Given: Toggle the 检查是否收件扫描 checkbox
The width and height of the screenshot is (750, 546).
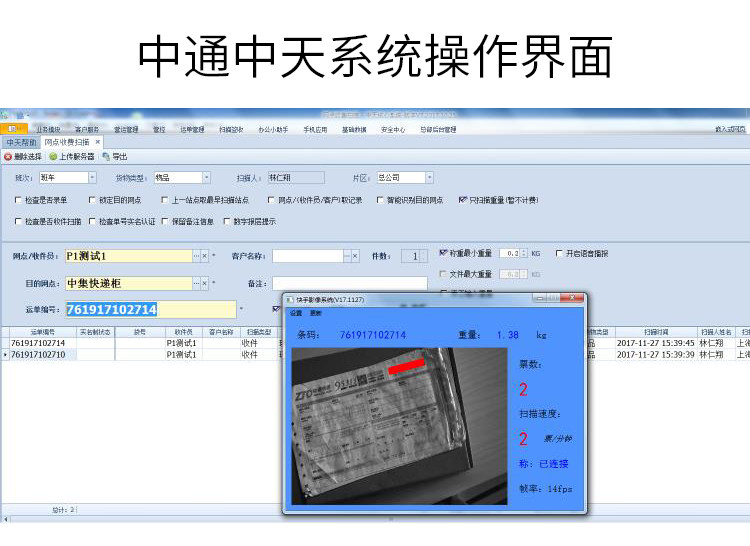Looking at the screenshot, I should (18, 221).
